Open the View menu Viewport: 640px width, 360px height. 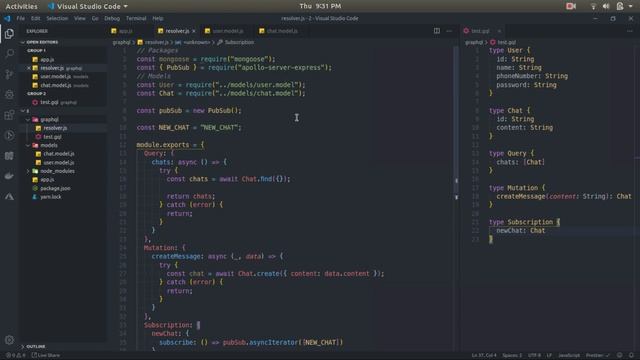click(x=80, y=18)
